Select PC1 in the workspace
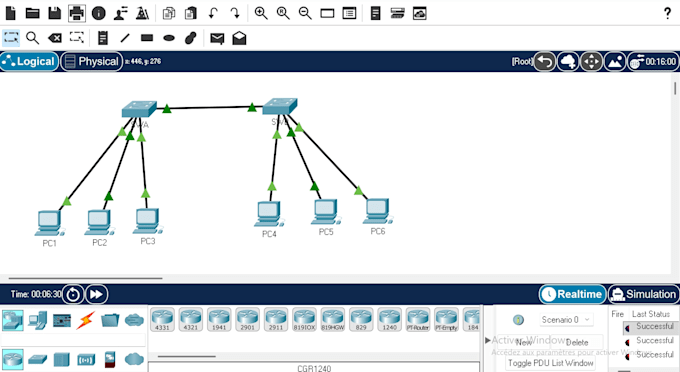The image size is (680, 372). click(49, 224)
